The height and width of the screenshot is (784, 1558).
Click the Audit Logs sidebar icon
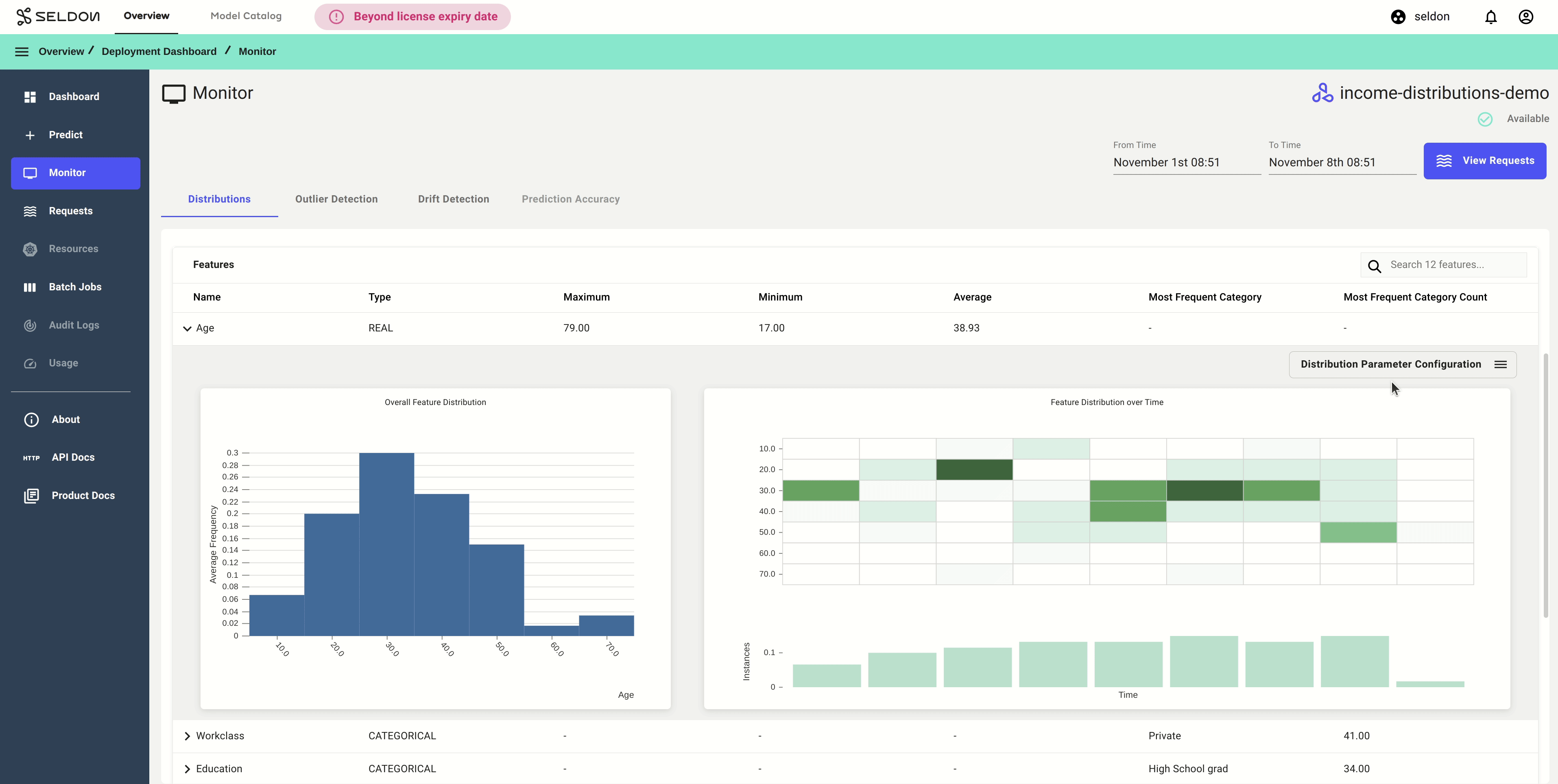pos(31,325)
